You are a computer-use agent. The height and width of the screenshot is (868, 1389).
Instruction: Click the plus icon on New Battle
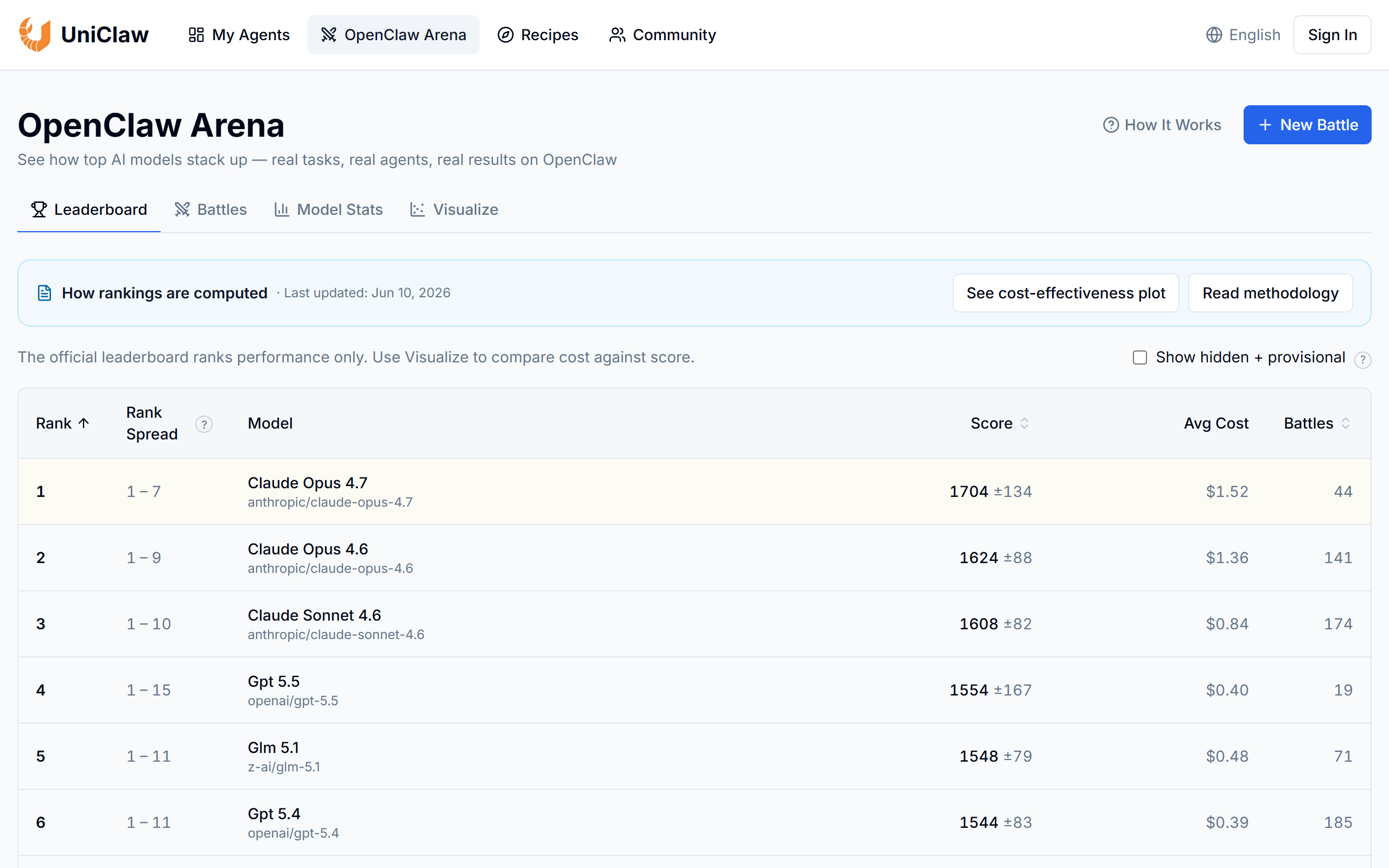pyautogui.click(x=1265, y=125)
